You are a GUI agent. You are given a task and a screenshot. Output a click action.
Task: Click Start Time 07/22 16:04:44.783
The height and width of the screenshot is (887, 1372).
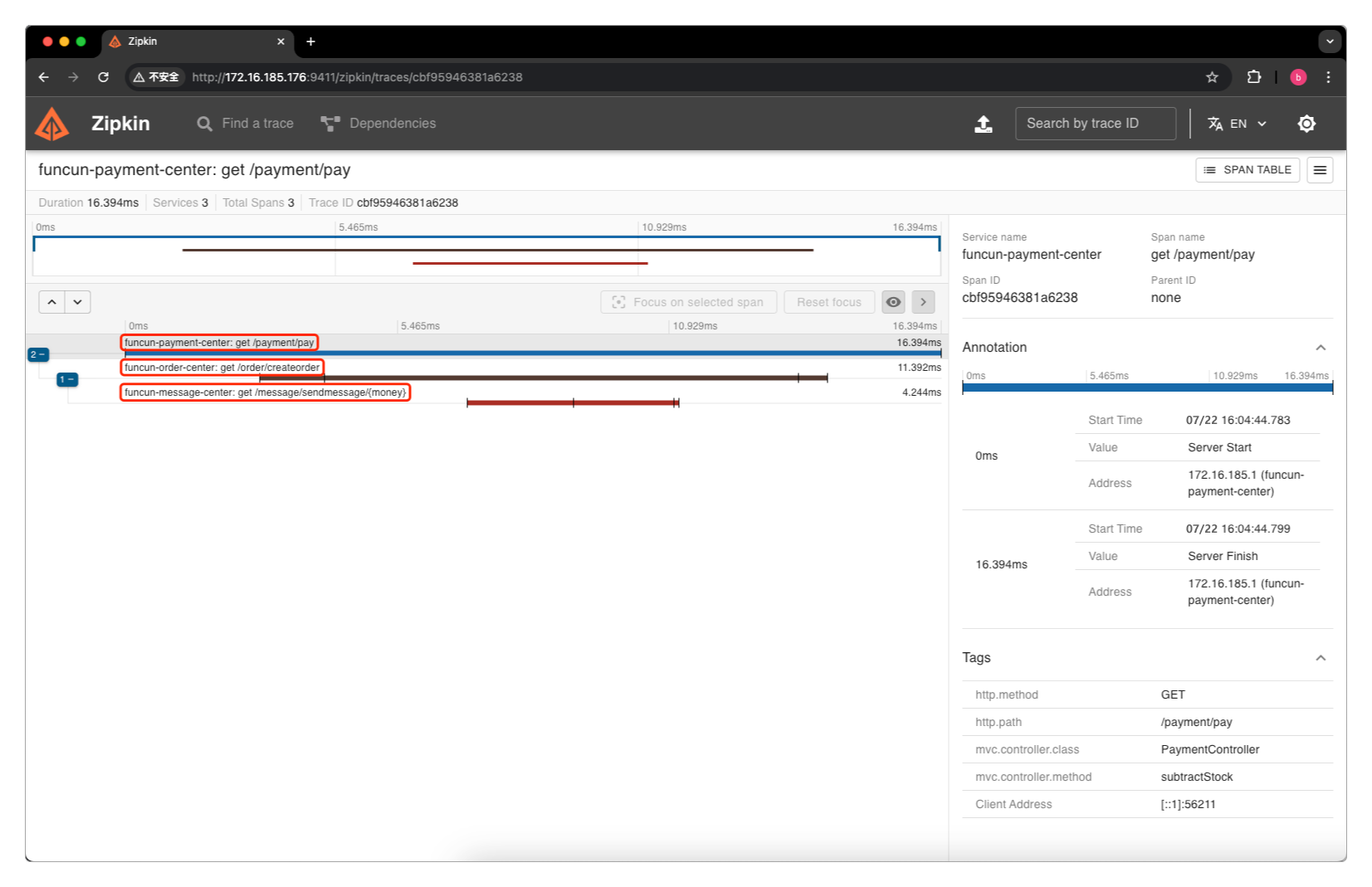point(1238,420)
